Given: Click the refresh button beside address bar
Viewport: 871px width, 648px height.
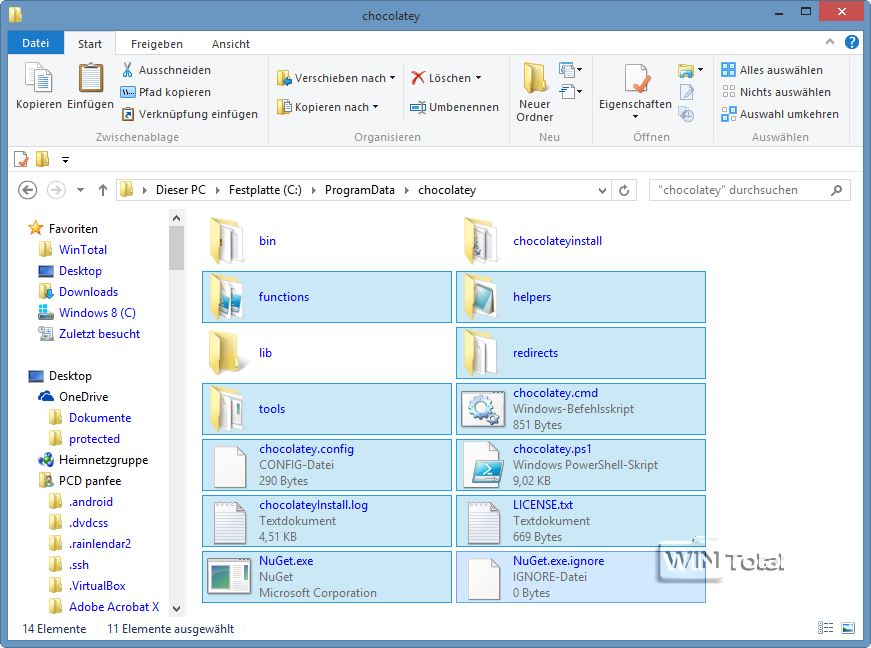Looking at the screenshot, I should (x=625, y=190).
